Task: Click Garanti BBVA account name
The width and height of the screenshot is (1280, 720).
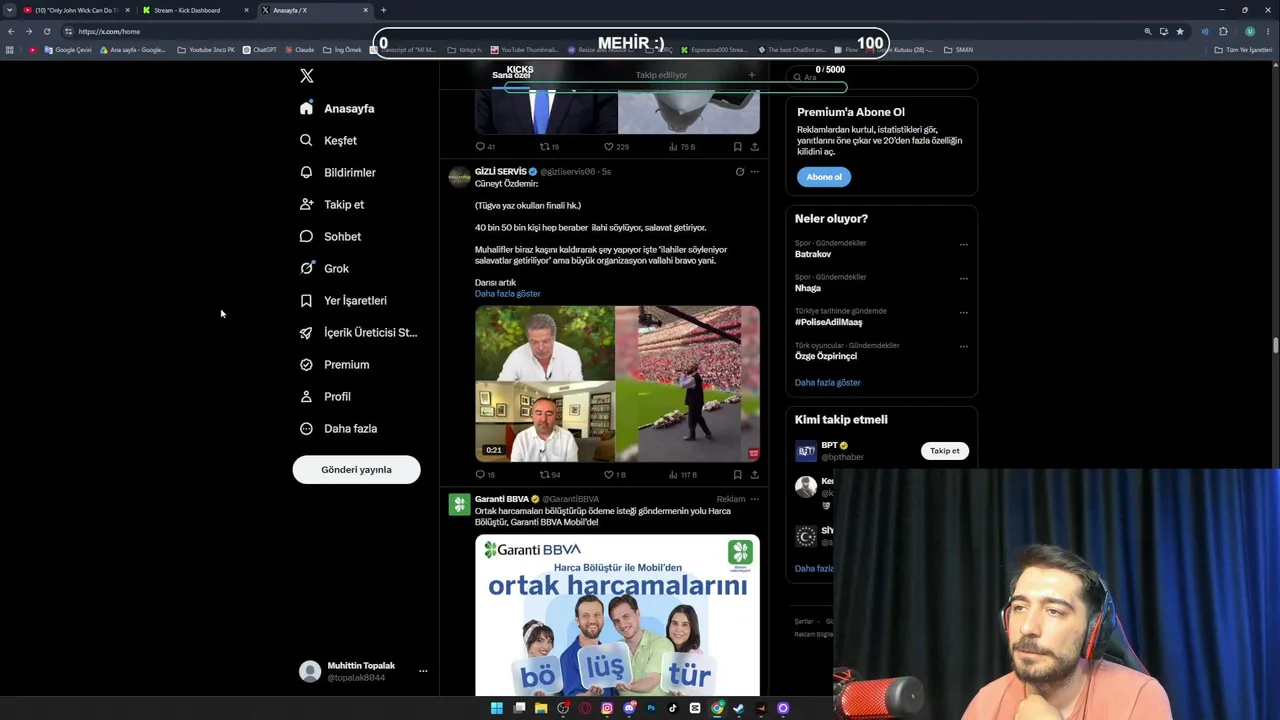Action: (x=502, y=499)
